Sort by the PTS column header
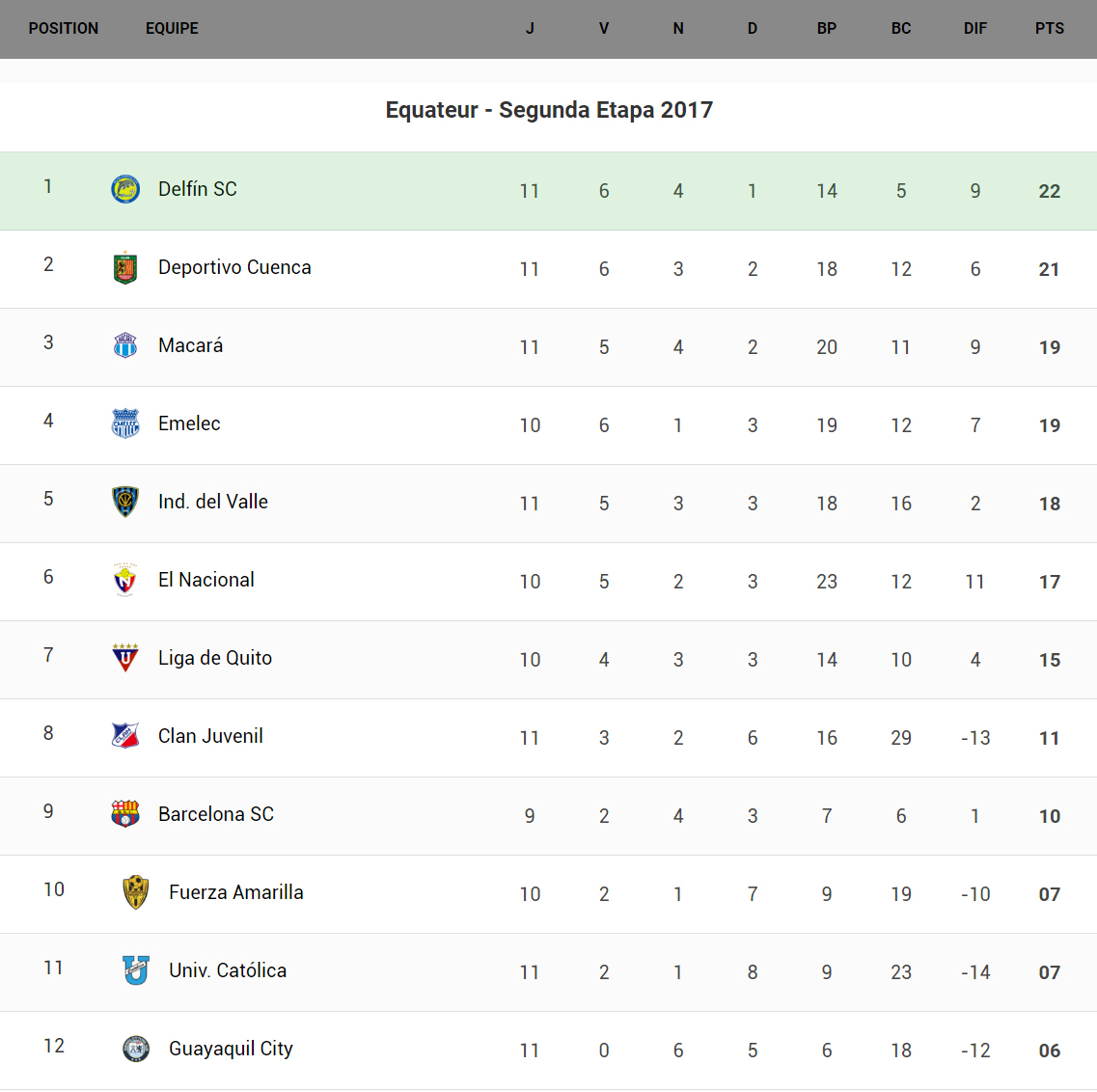The image size is (1097, 1092). (1050, 29)
